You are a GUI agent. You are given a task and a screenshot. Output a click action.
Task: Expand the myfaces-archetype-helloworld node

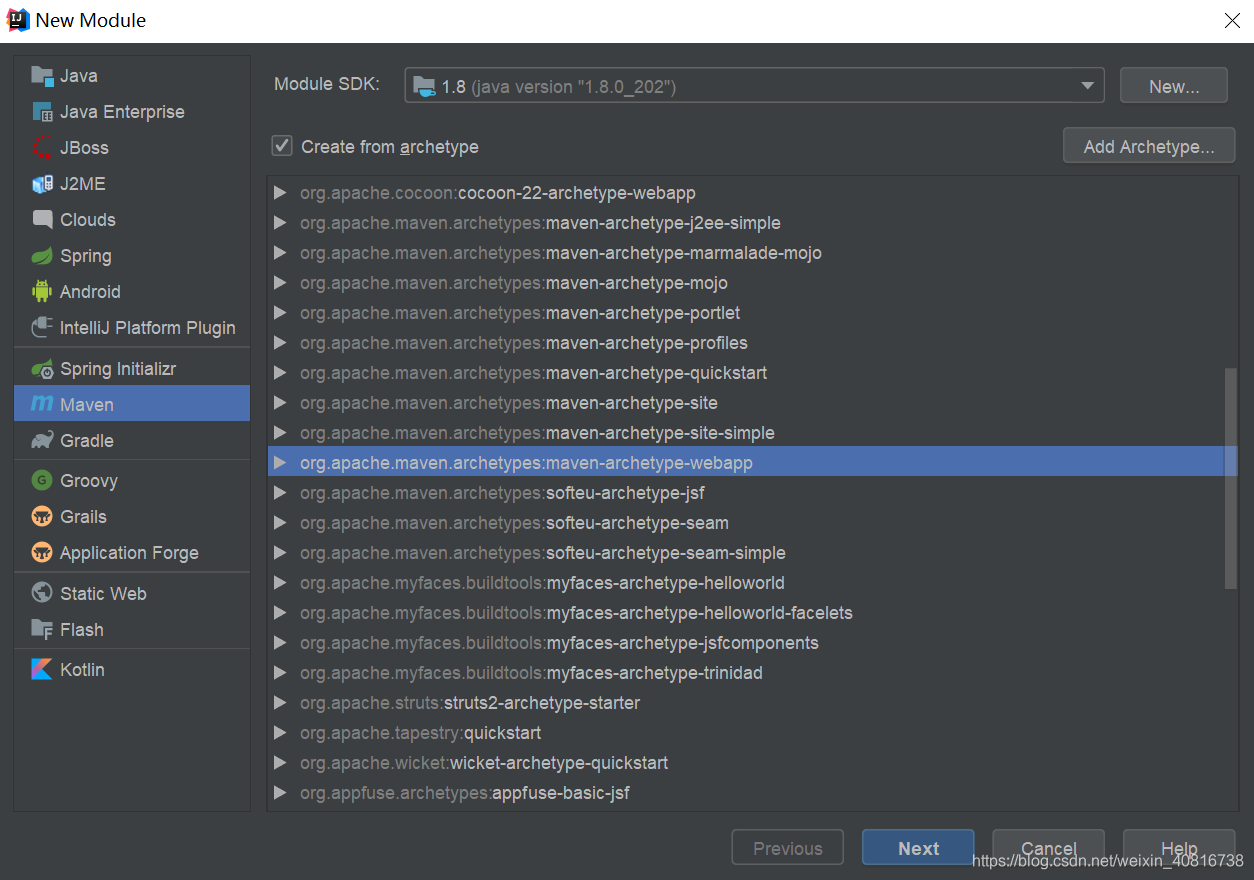tap(280, 583)
